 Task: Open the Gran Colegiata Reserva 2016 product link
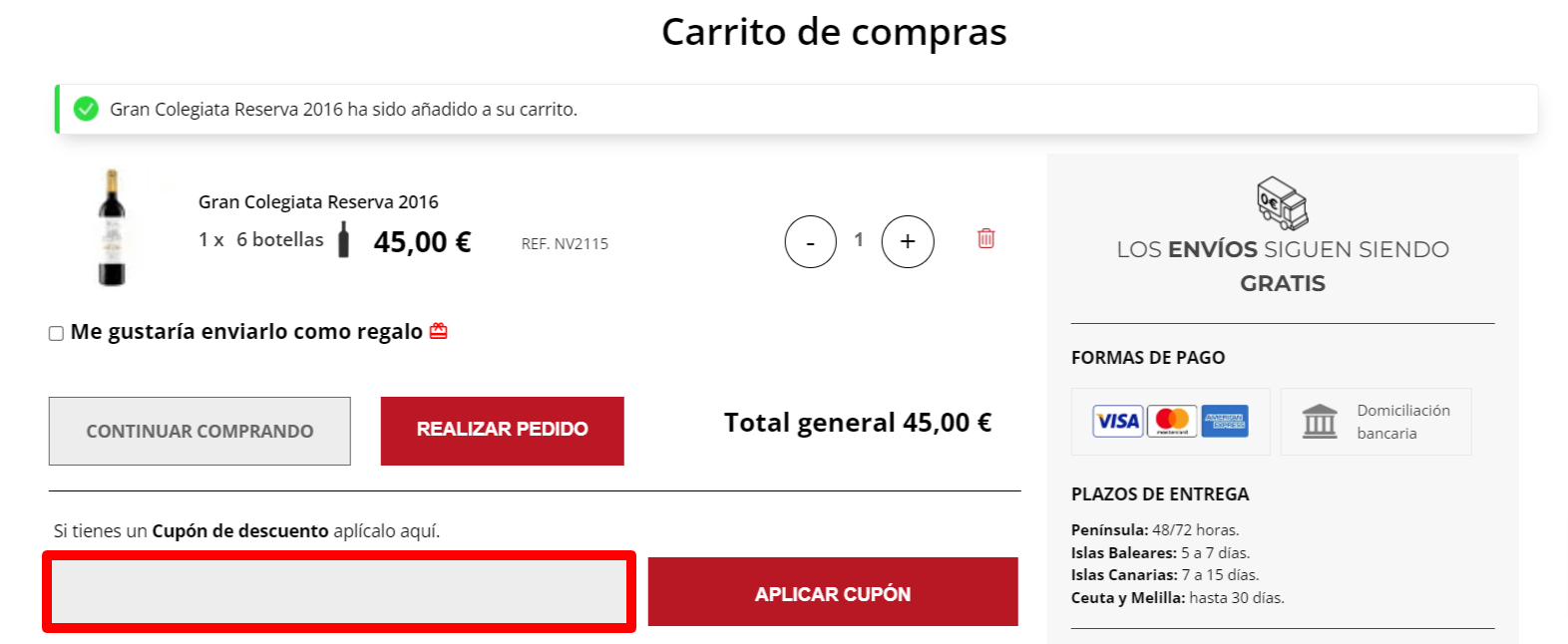pyautogui.click(x=318, y=202)
